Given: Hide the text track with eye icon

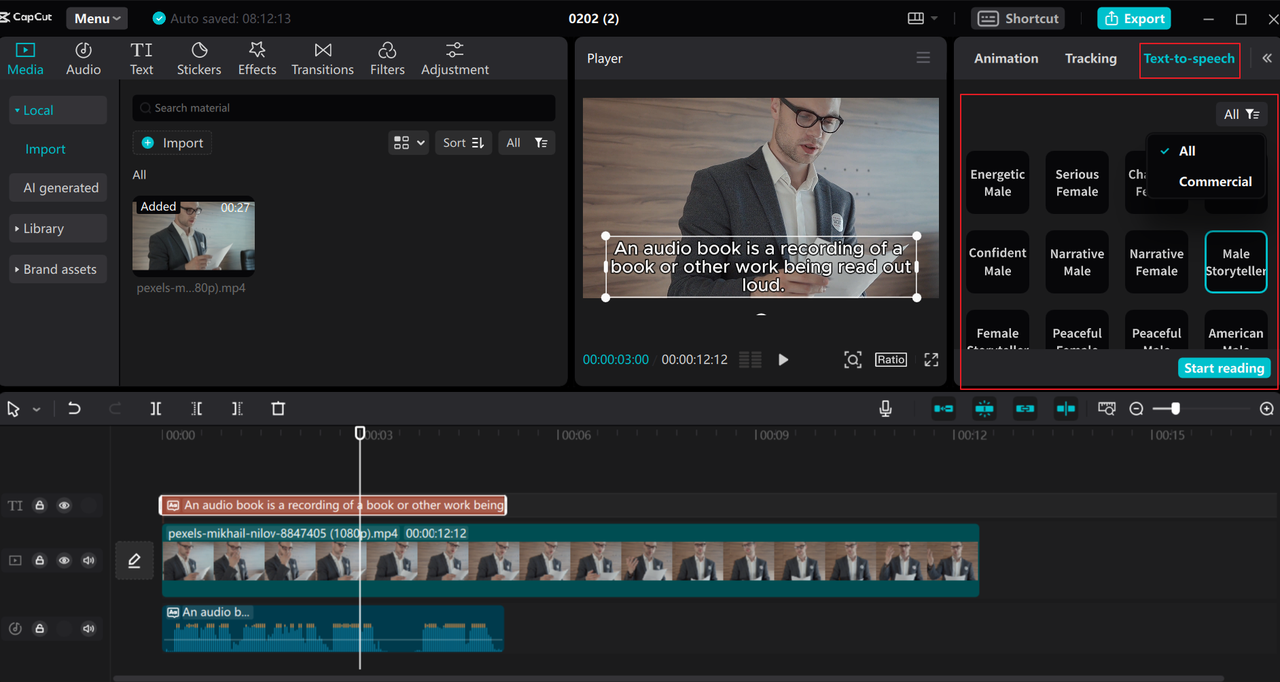Looking at the screenshot, I should tap(64, 506).
